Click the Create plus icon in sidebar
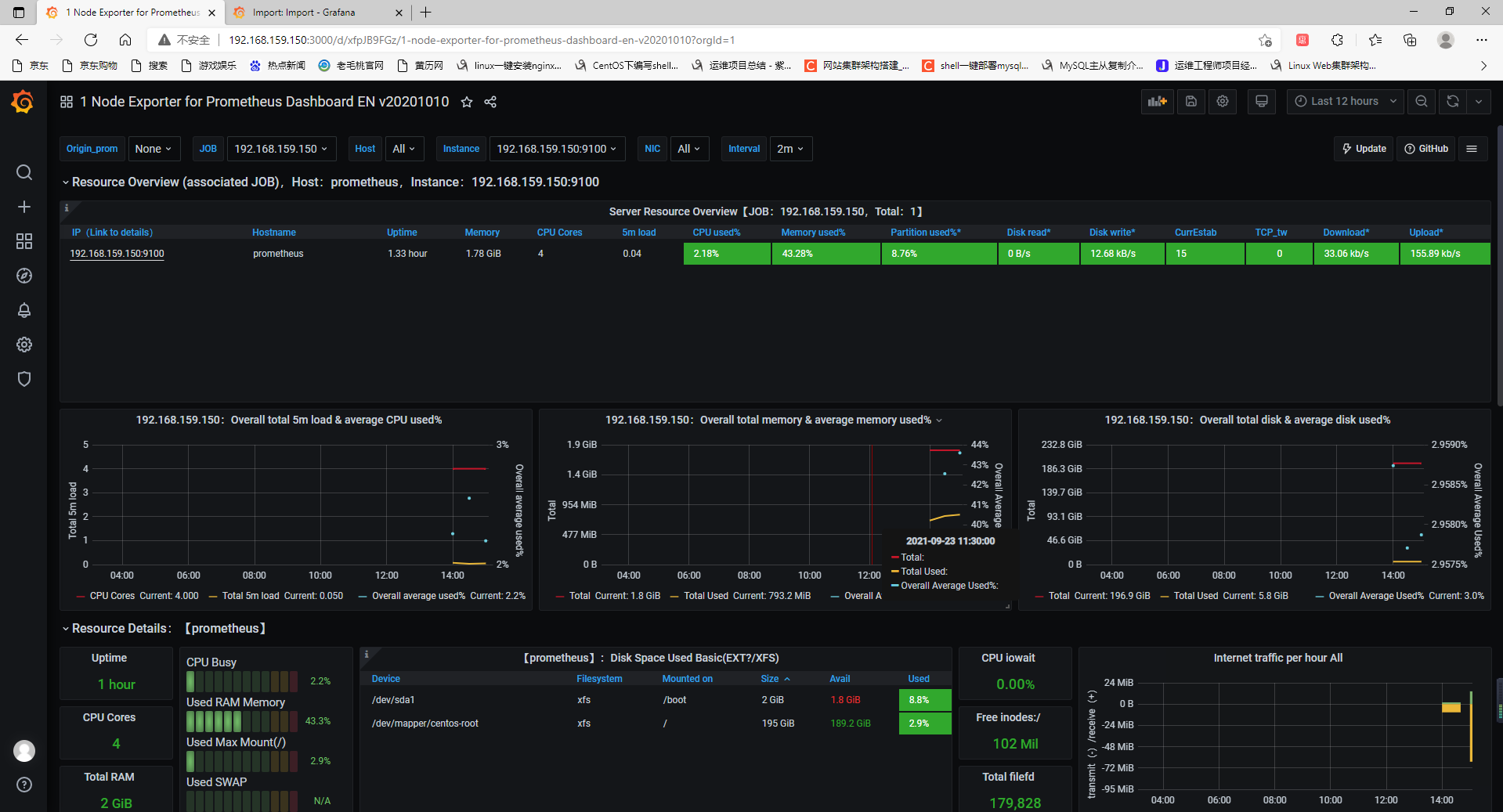Viewport: 1503px width, 812px height. click(24, 207)
